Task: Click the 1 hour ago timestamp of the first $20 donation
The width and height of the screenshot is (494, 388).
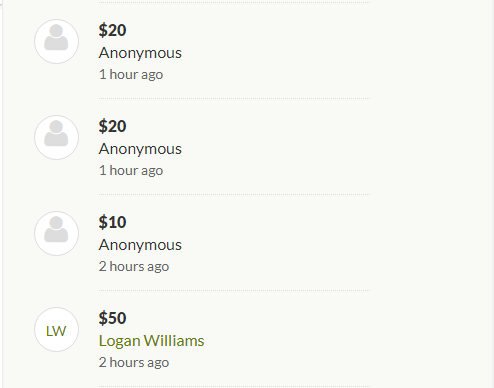Action: pos(131,74)
